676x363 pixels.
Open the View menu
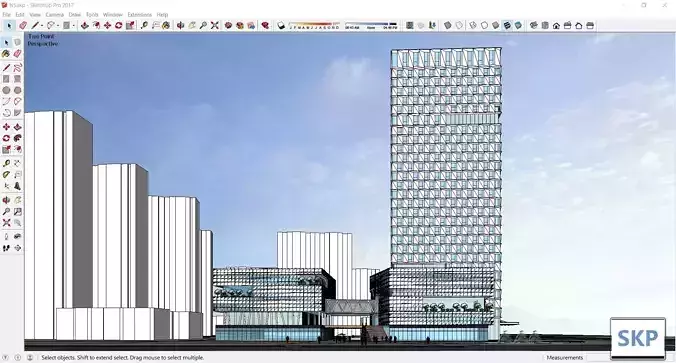coord(35,15)
